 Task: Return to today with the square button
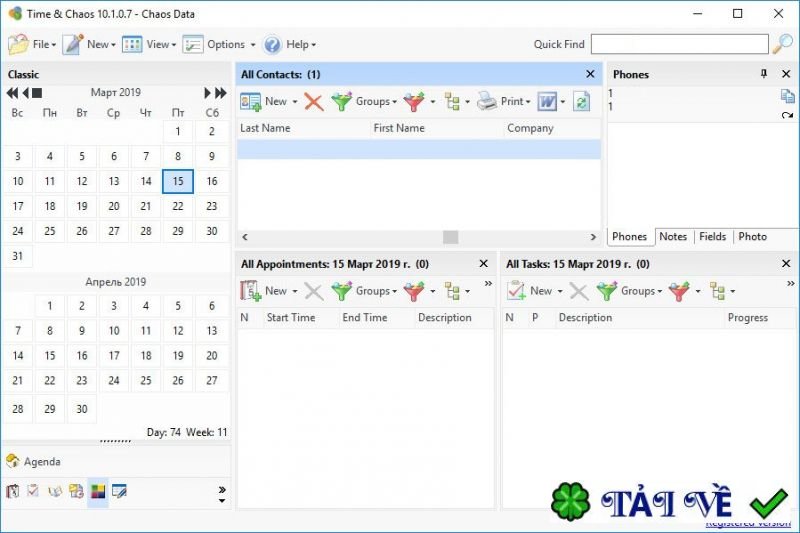pos(37,93)
